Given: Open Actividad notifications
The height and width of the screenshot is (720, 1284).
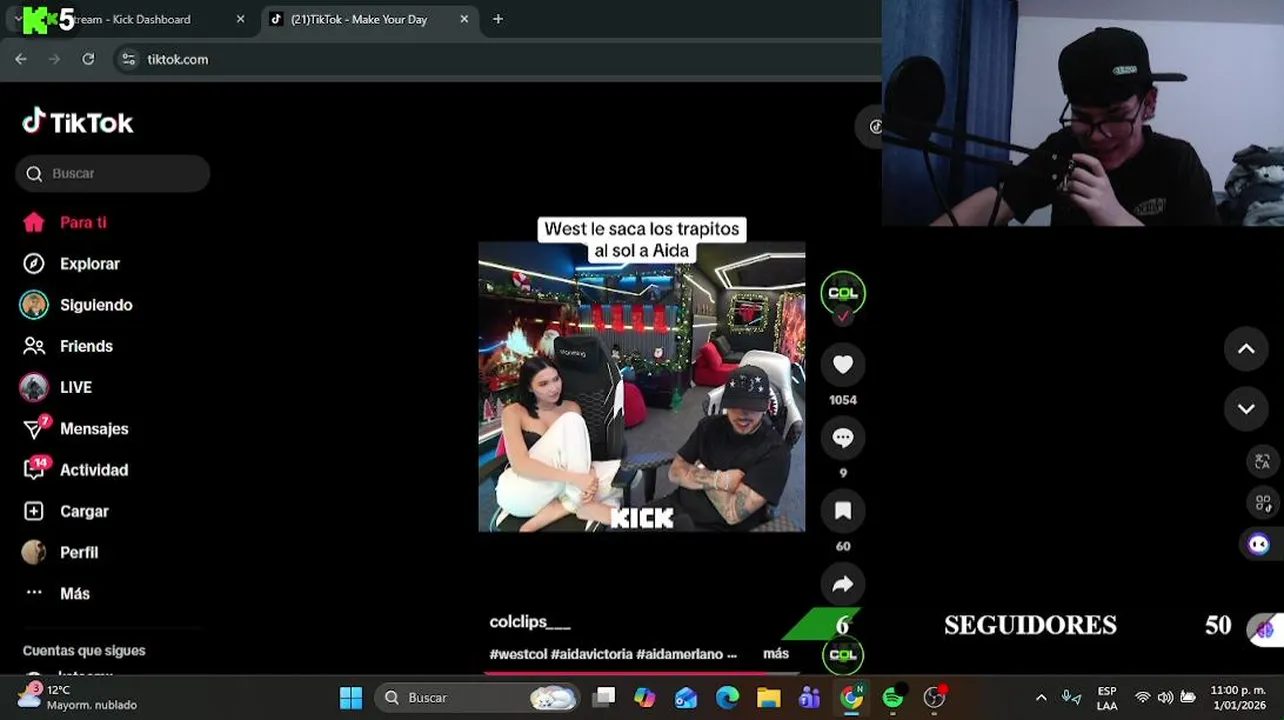Looking at the screenshot, I should pyautogui.click(x=75, y=470).
